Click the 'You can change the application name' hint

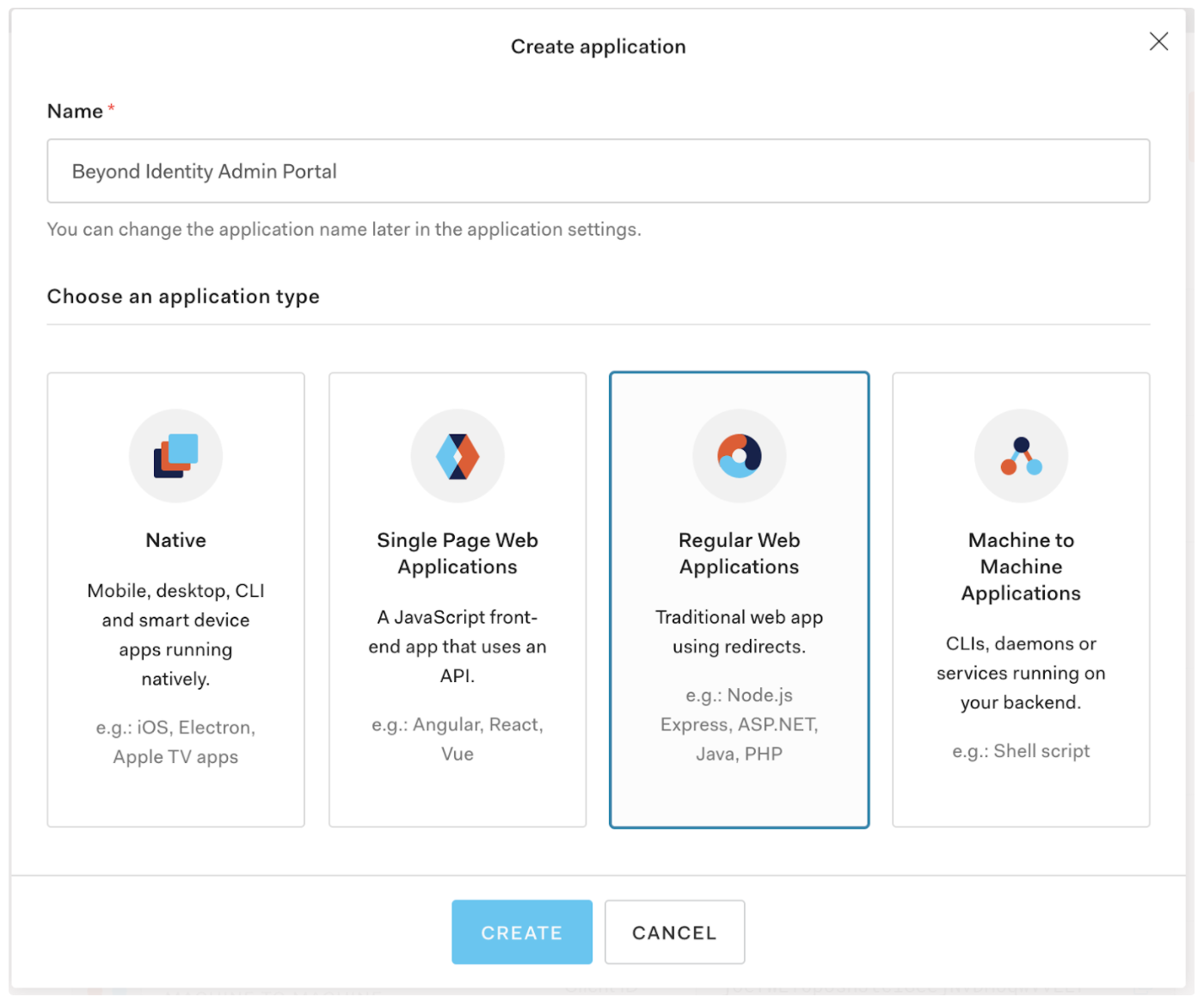tap(344, 230)
